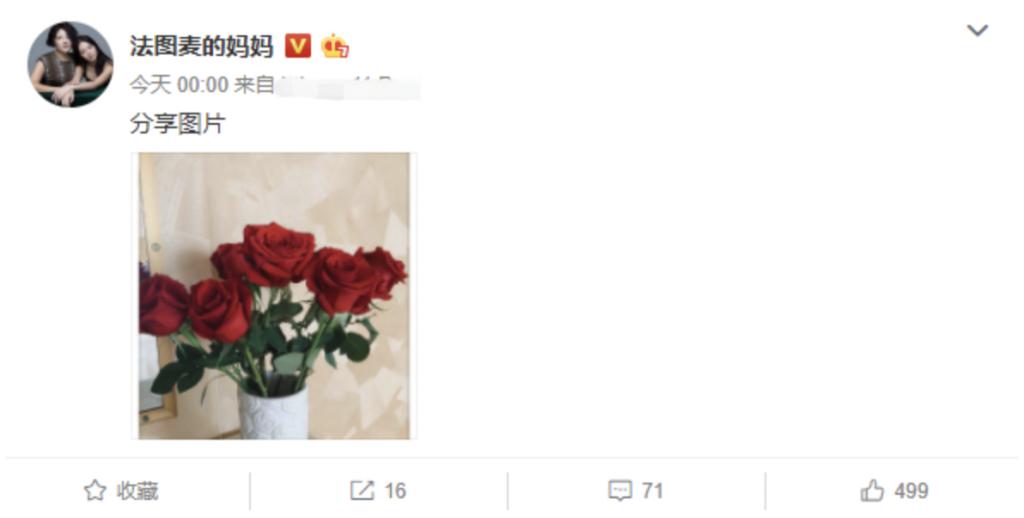
Task: Open reposts count 16
Action: pyautogui.click(x=394, y=491)
